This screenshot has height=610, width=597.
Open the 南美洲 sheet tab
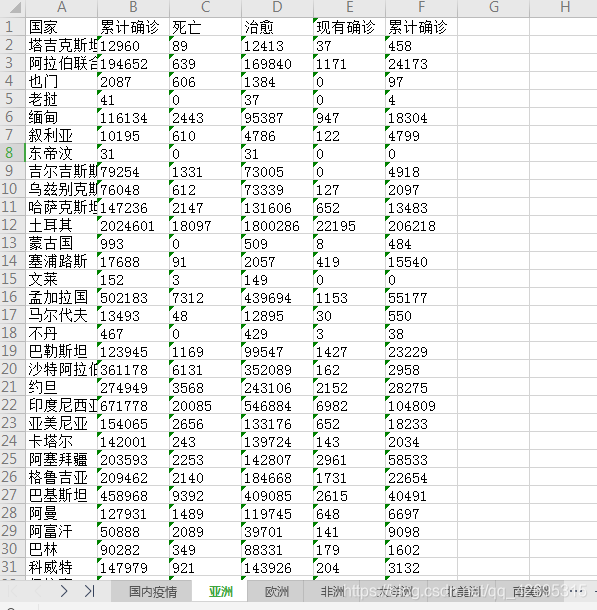point(530,592)
